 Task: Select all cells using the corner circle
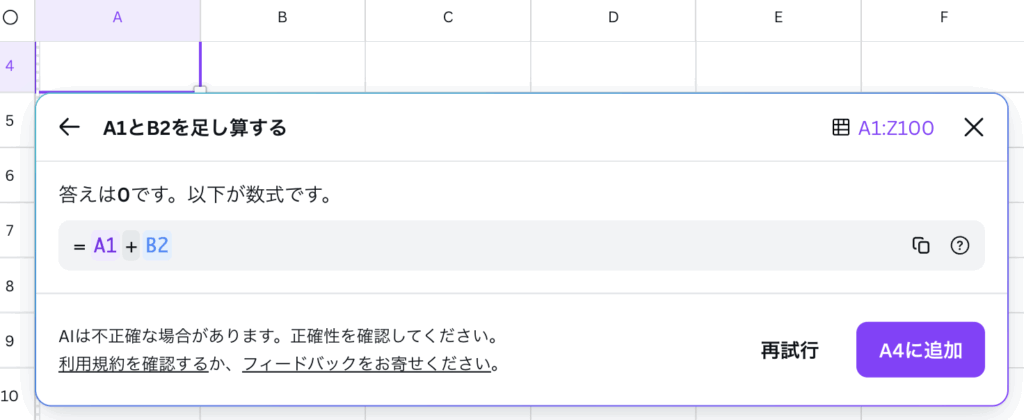[10, 18]
